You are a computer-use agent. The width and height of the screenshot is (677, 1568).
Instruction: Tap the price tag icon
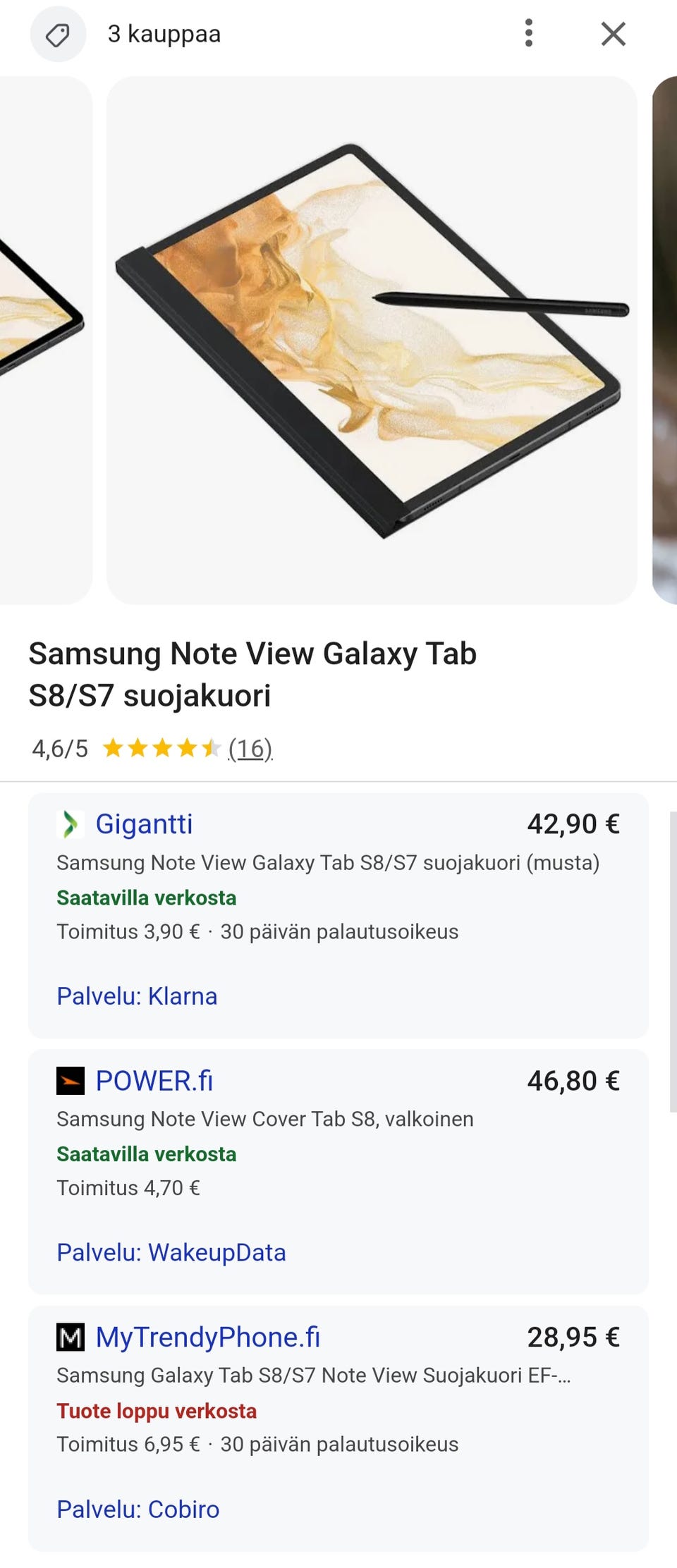point(58,34)
